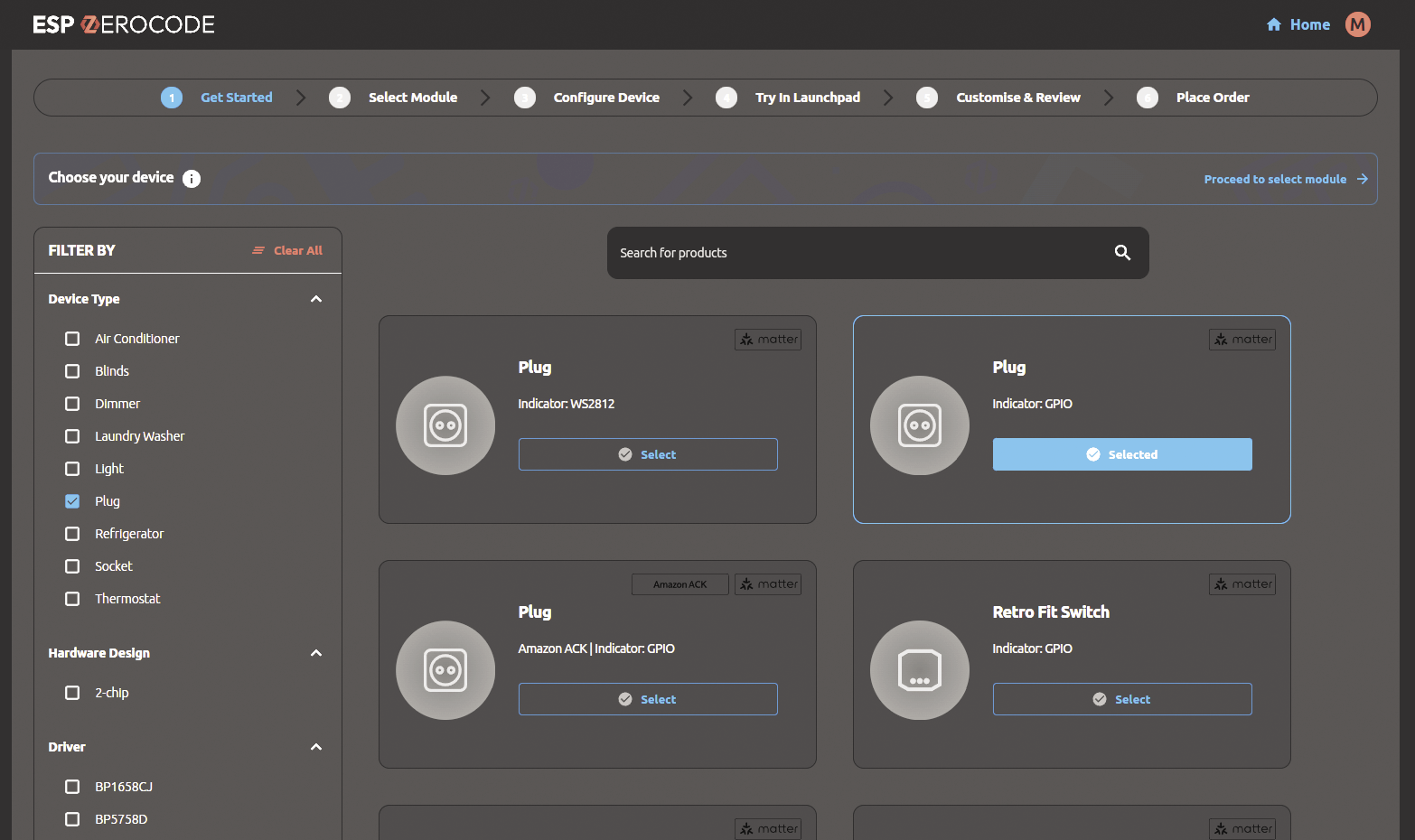
Task: Click step 3 circle for Configure Device
Action: click(525, 98)
